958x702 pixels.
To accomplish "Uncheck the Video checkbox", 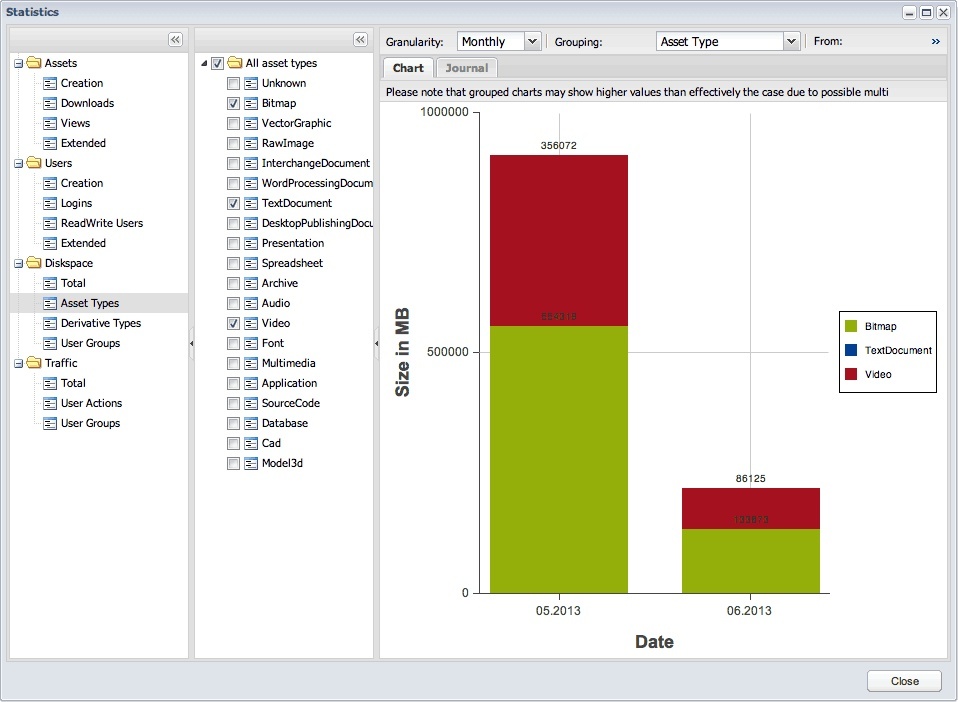I will tap(233, 323).
